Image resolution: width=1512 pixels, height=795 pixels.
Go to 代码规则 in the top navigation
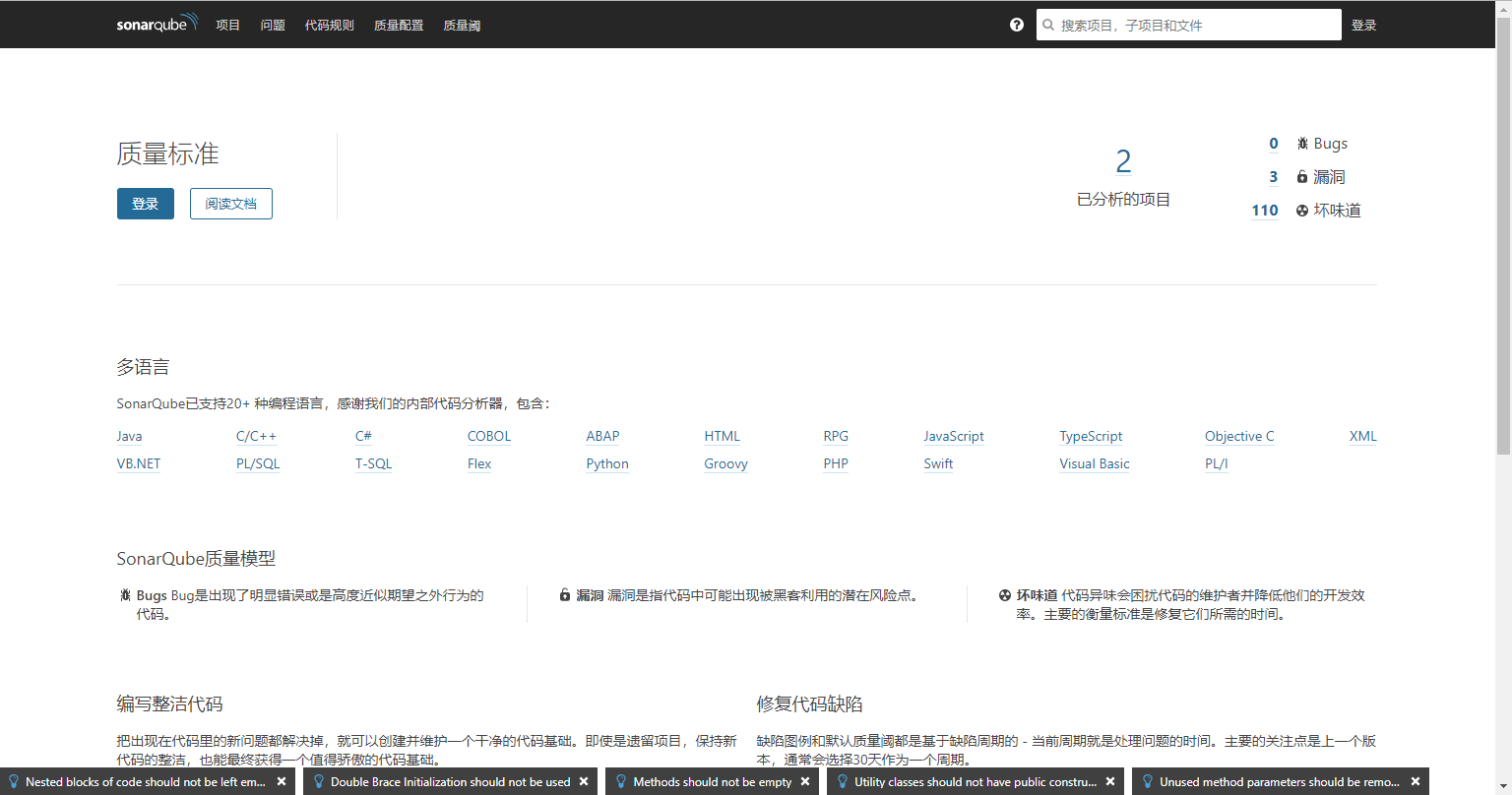[x=329, y=25]
